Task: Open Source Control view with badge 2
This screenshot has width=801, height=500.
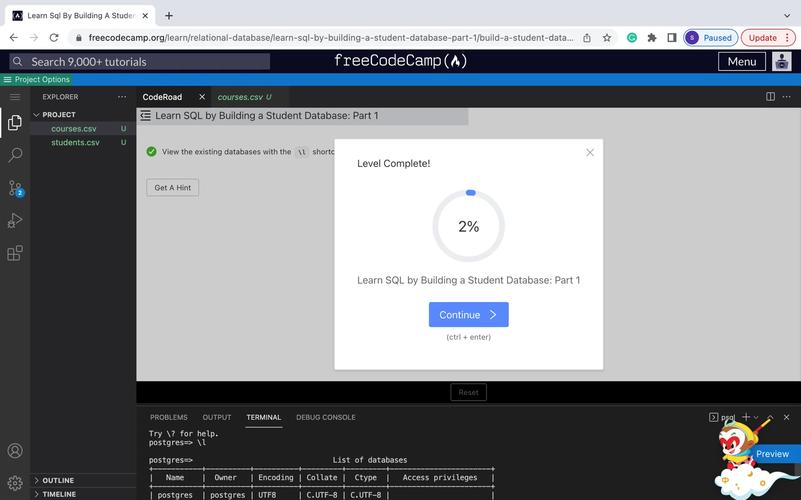Action: (x=15, y=188)
